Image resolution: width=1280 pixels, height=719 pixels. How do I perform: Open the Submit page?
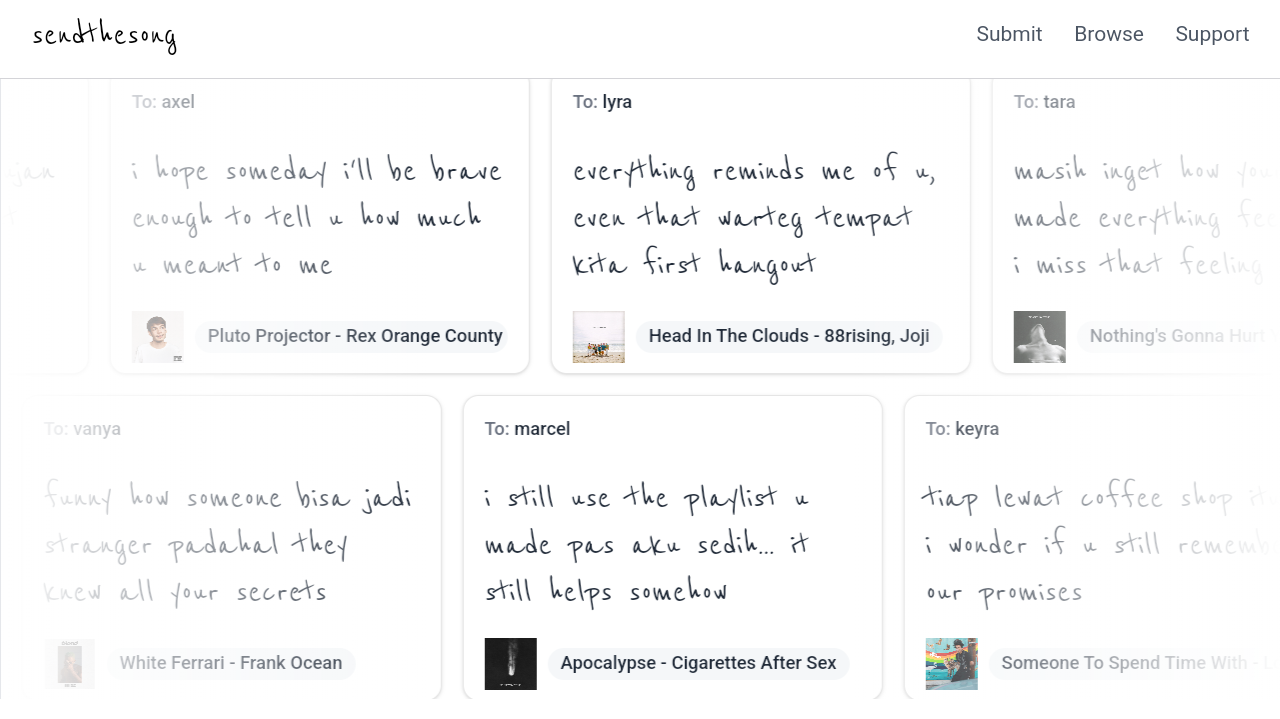coord(1009,34)
